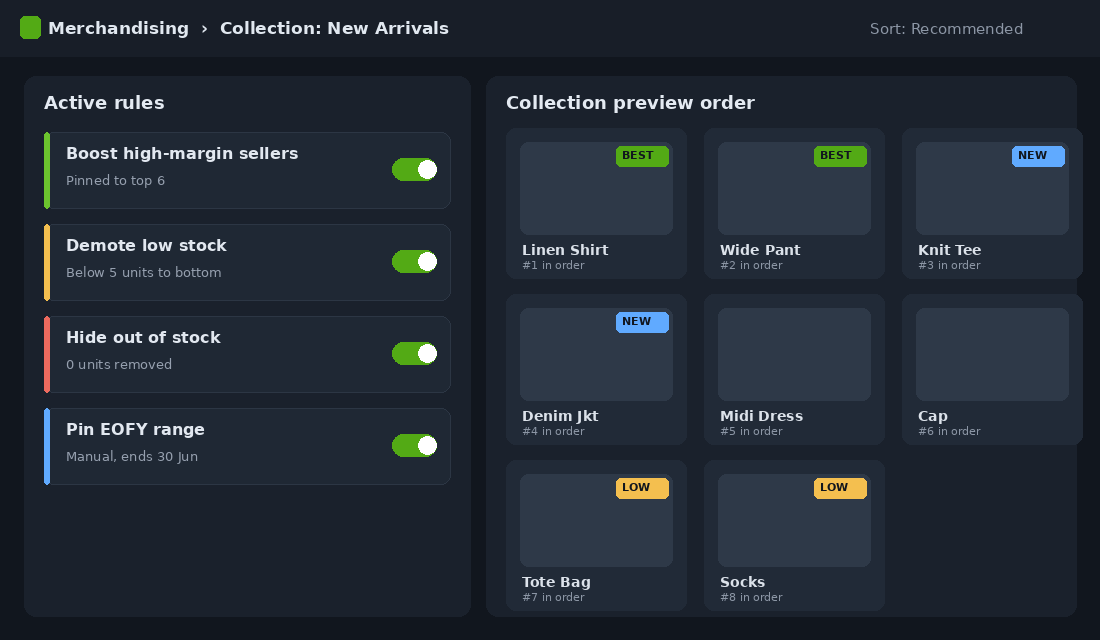Select the Demote low stock rule title
The width and height of the screenshot is (1100, 640).
[x=146, y=246]
